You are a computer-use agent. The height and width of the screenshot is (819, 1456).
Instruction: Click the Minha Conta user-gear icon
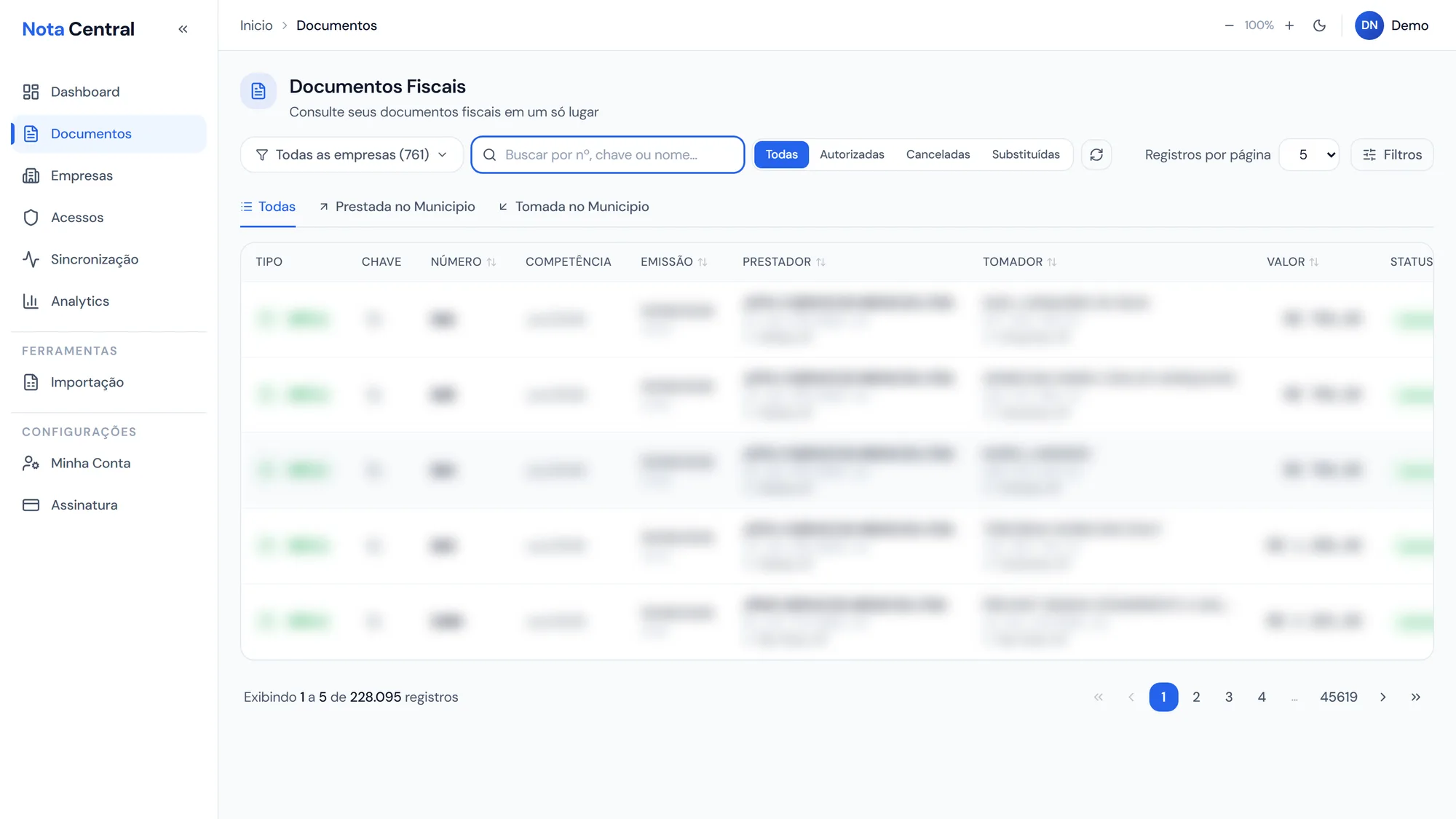pyautogui.click(x=31, y=463)
